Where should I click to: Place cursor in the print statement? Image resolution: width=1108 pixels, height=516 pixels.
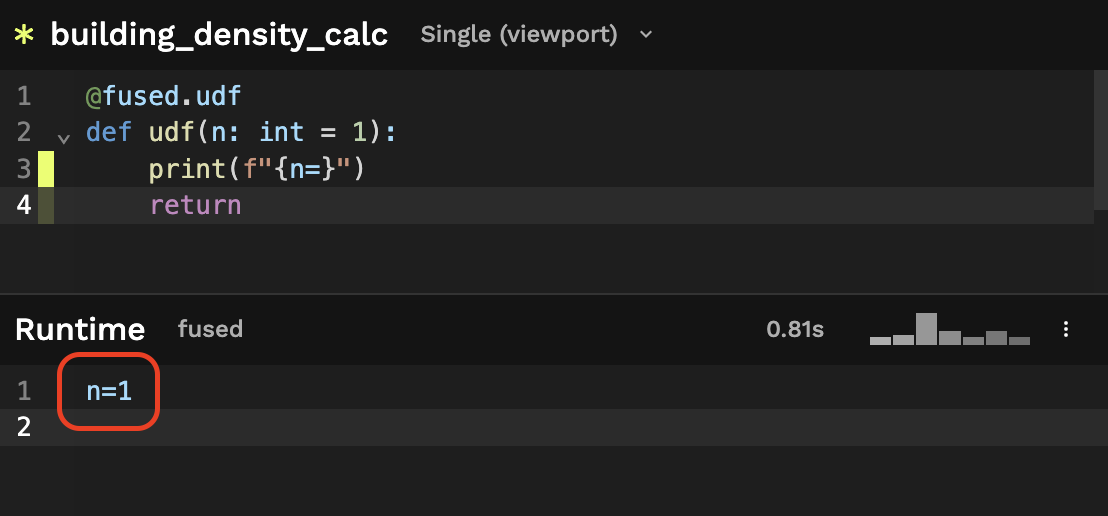256,169
